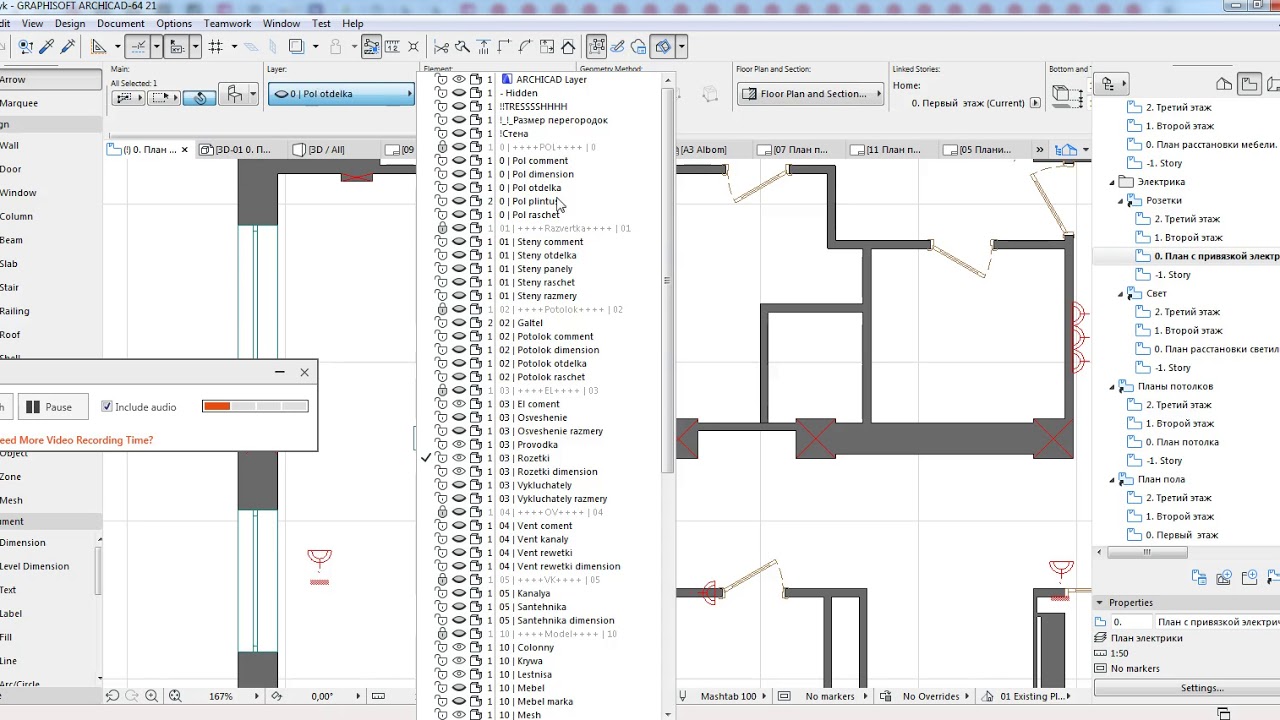Click the Zoom In magnifier icon

[151, 696]
